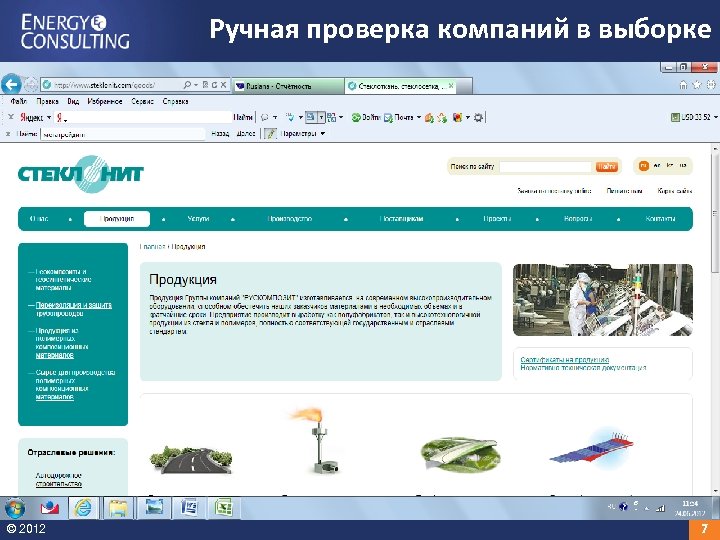Switch to the Rusiana - Отчётность tab
The image size is (720, 540).
(x=287, y=86)
